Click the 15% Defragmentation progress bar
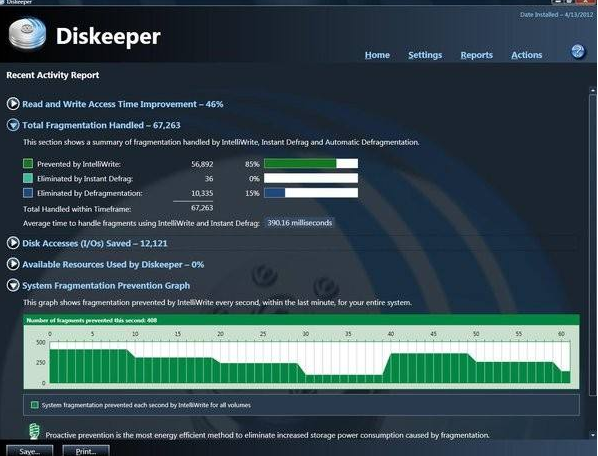This screenshot has height=456, width=598. (311, 193)
